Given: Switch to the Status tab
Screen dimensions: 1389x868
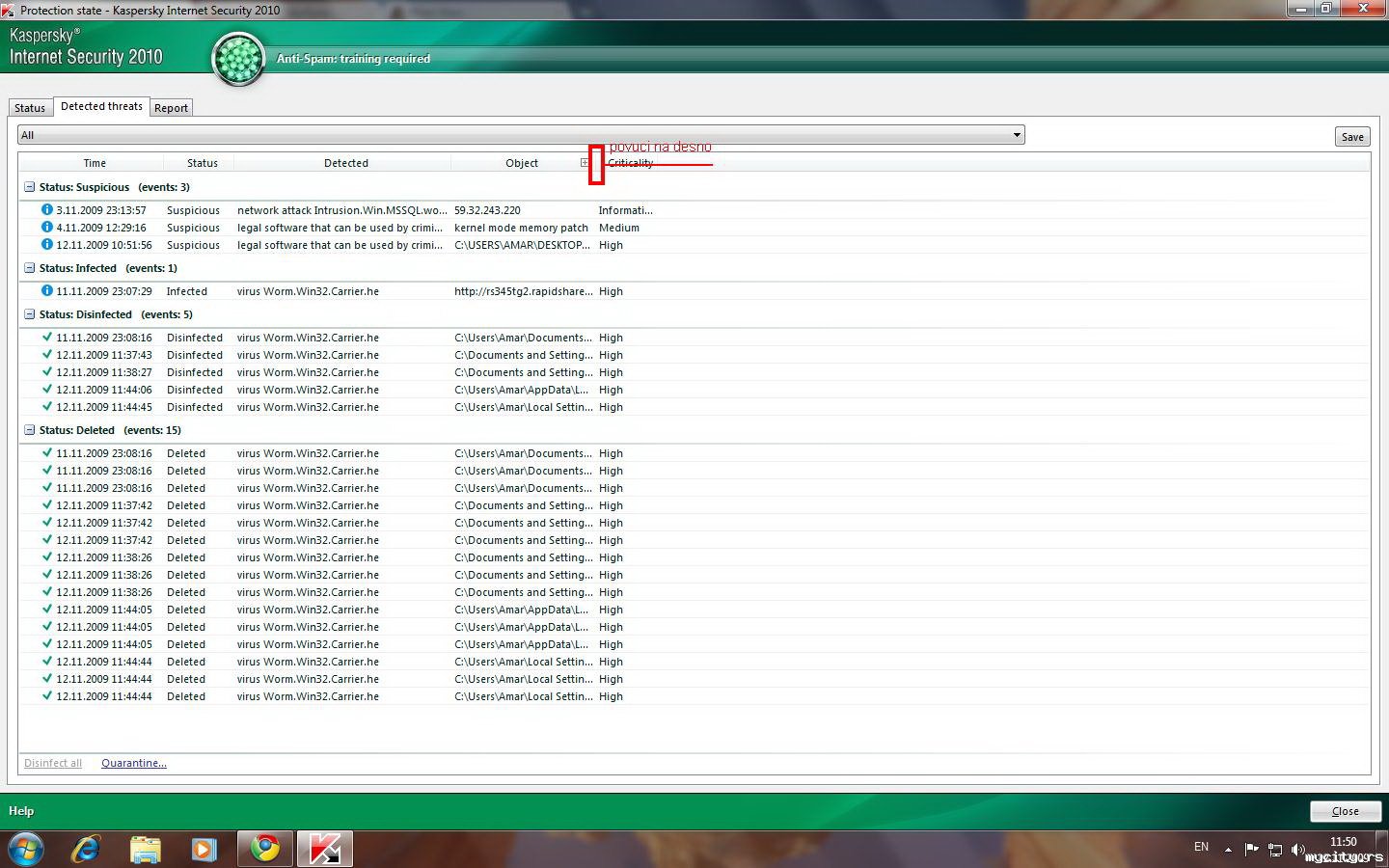Looking at the screenshot, I should coord(30,108).
